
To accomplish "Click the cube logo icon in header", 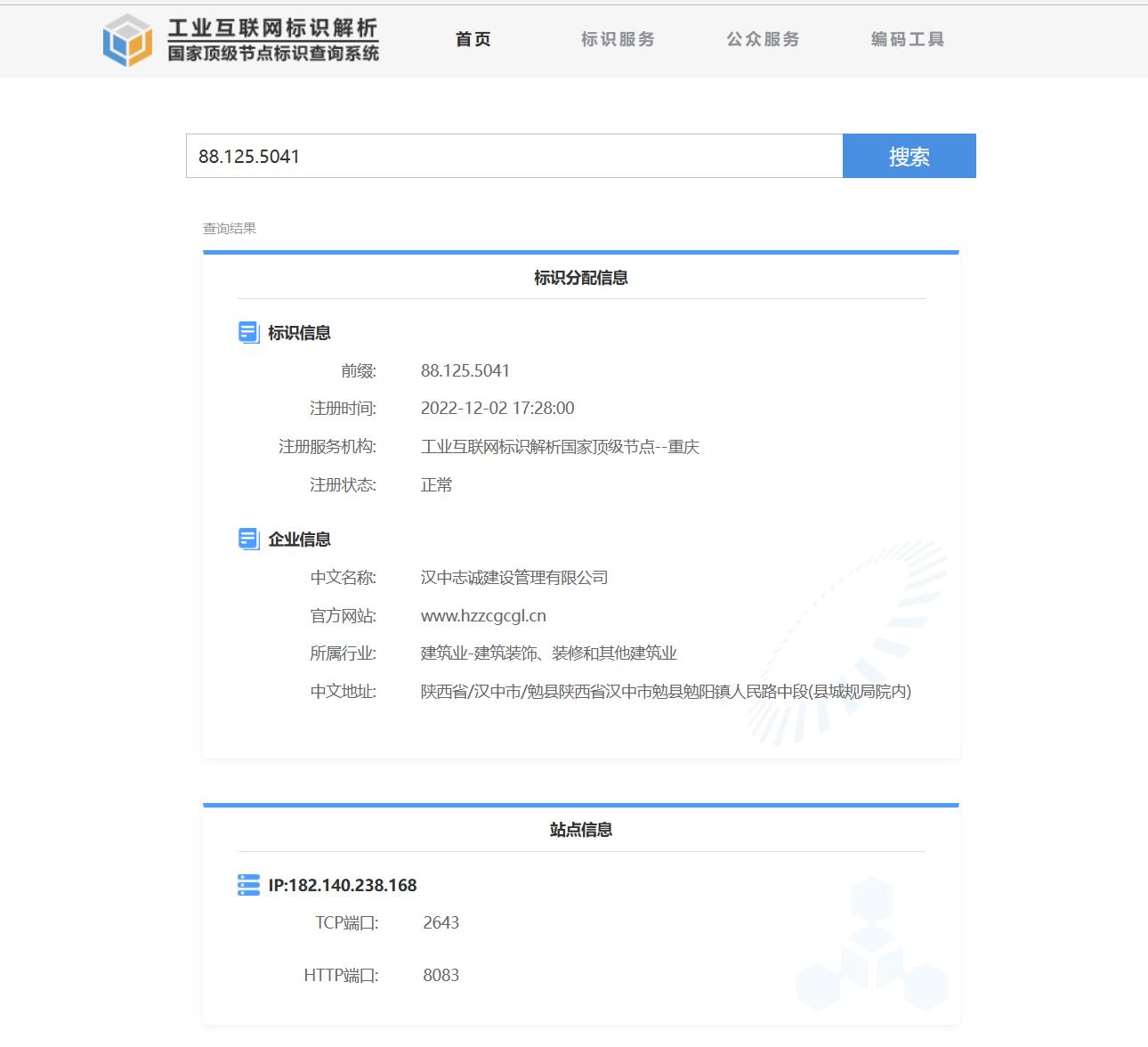I will 127,40.
